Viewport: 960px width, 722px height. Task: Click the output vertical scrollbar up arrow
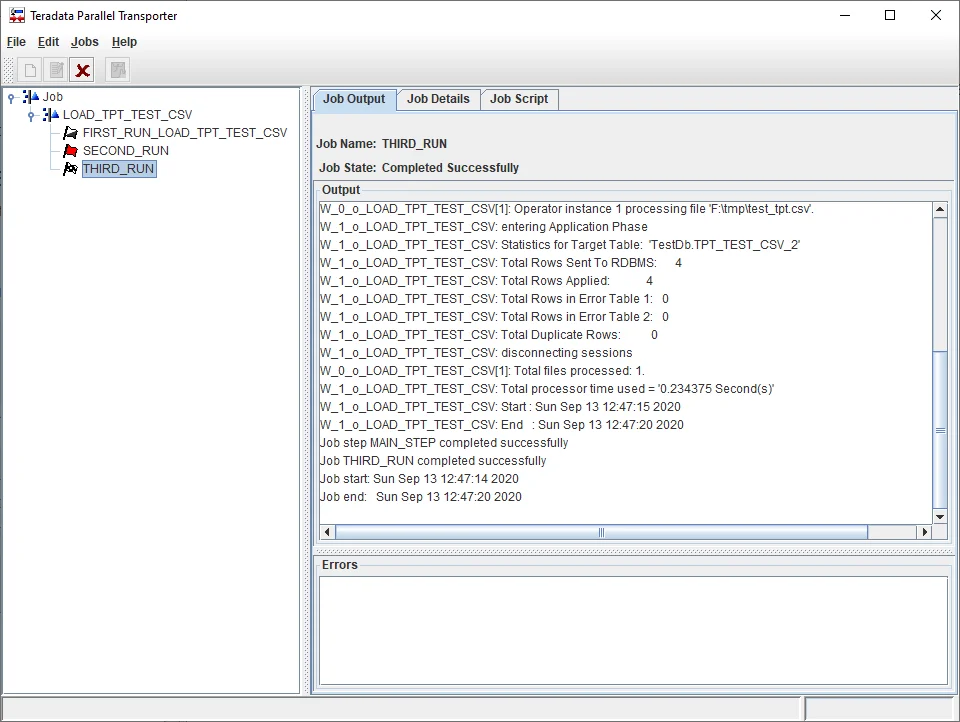click(939, 210)
